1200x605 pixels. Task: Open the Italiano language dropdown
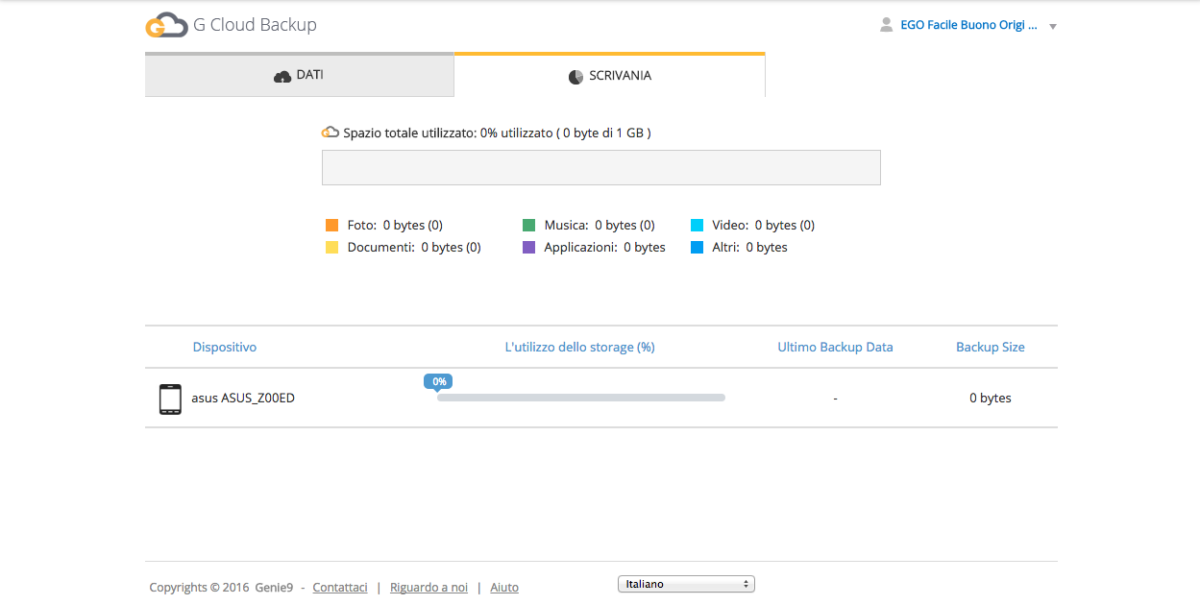(686, 584)
